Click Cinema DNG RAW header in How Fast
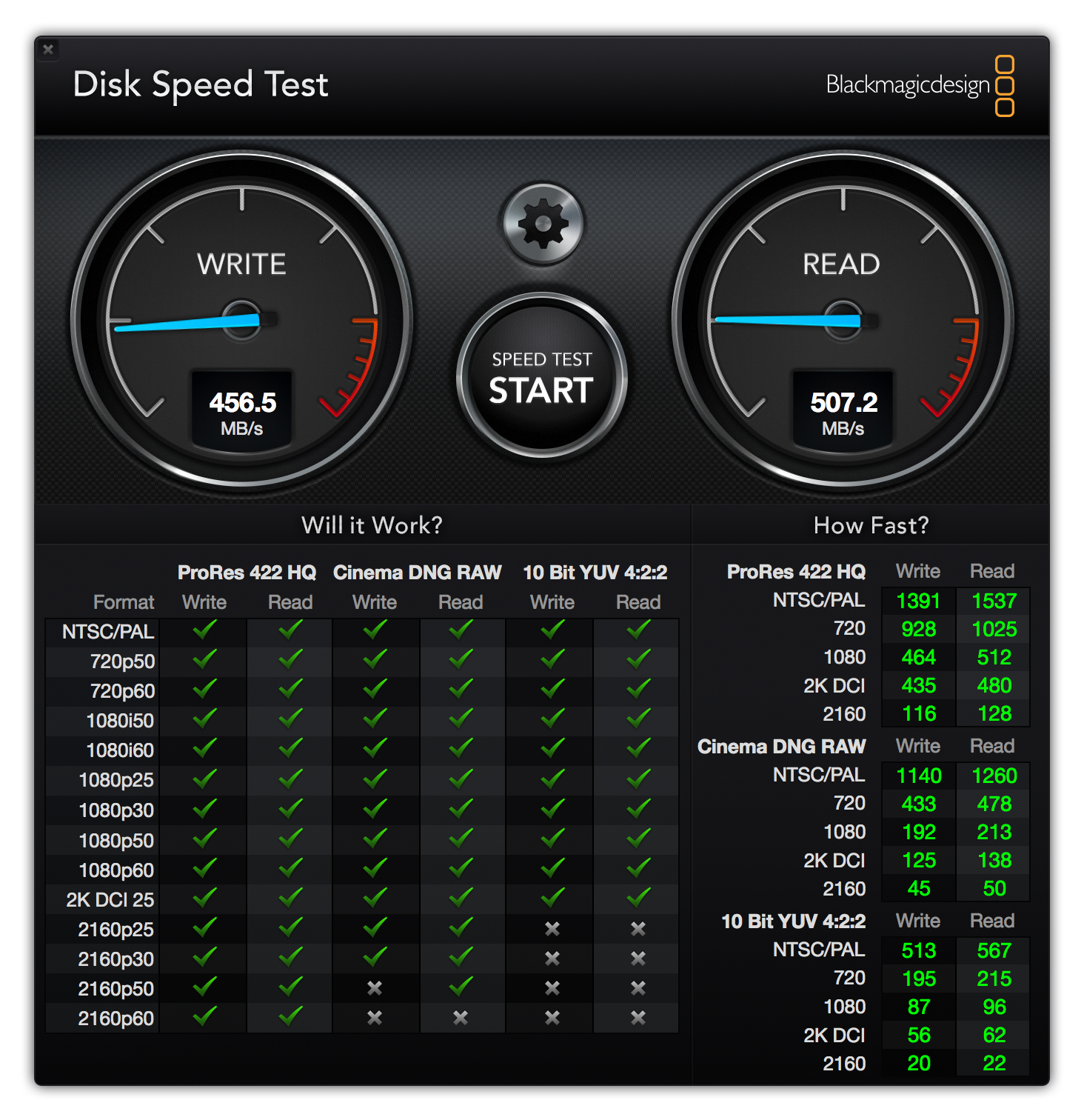 pyautogui.click(x=781, y=747)
